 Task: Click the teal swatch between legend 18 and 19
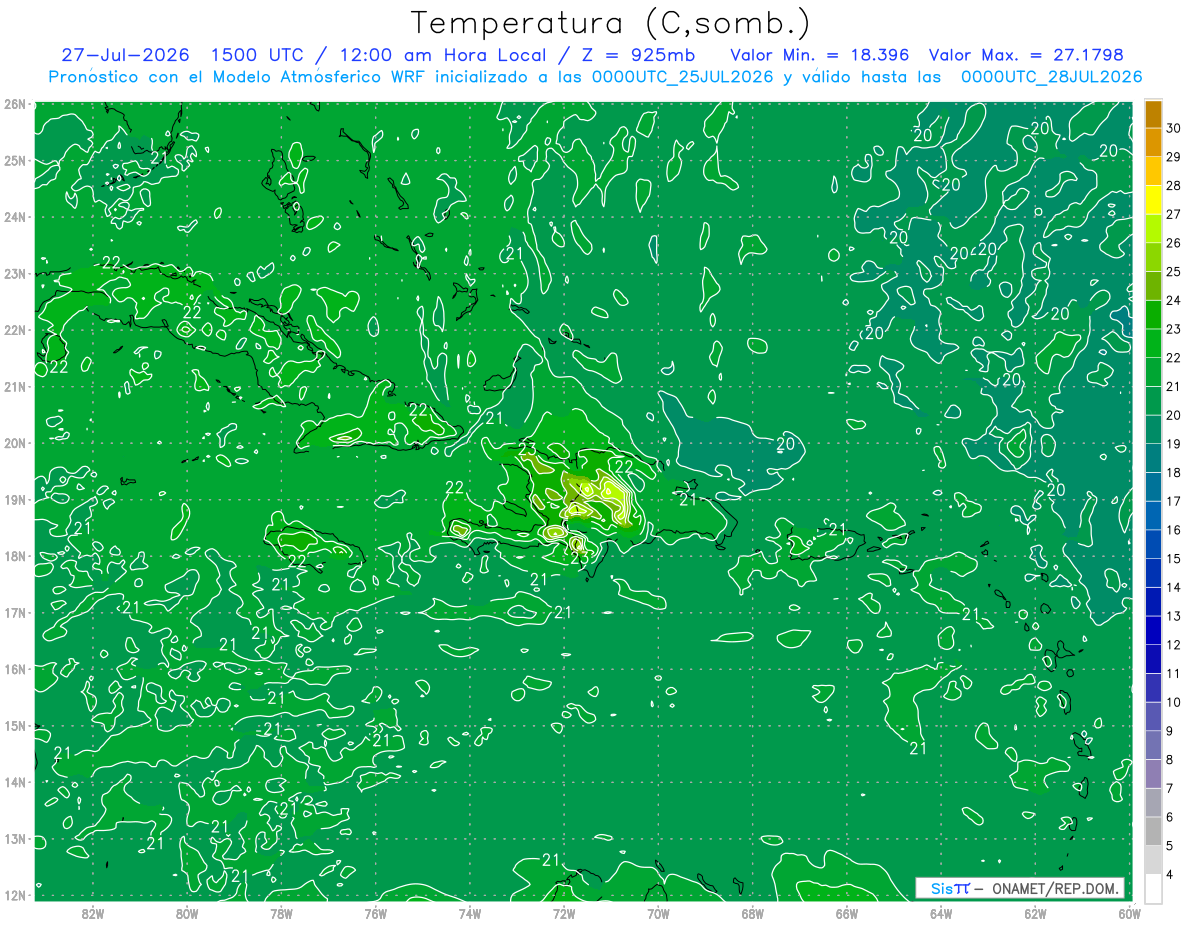coord(1153,458)
